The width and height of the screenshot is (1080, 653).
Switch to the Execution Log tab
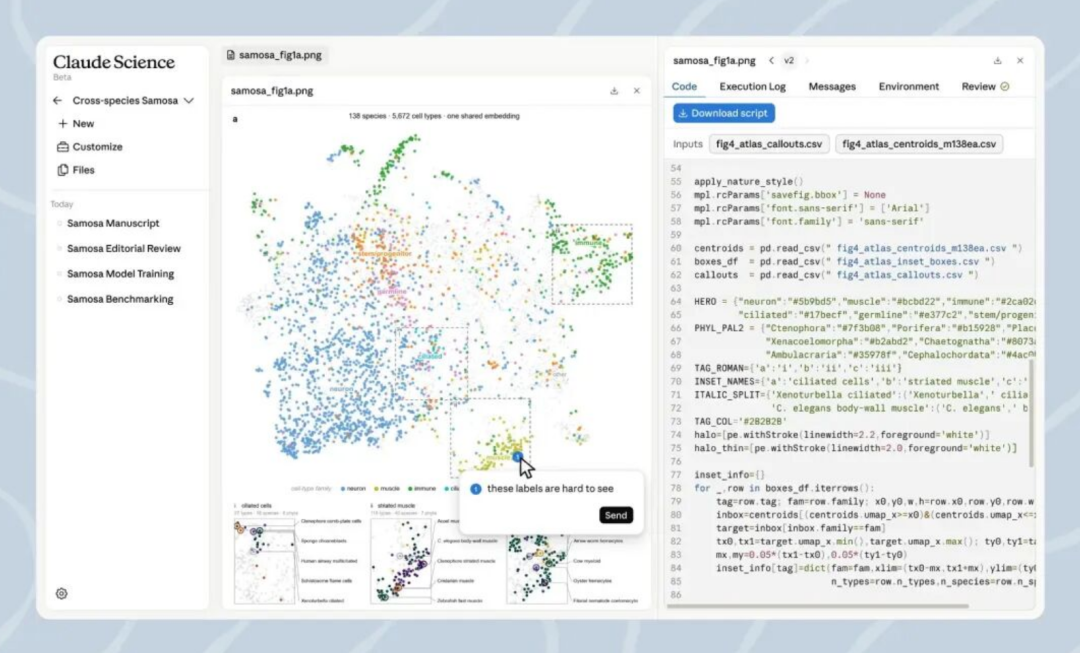click(x=752, y=87)
